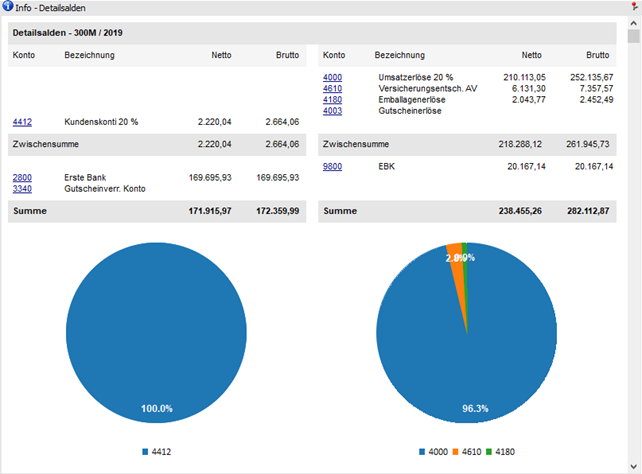Click the orange slice in right pie chart
Screen dimensions: 642x474
click(456, 255)
